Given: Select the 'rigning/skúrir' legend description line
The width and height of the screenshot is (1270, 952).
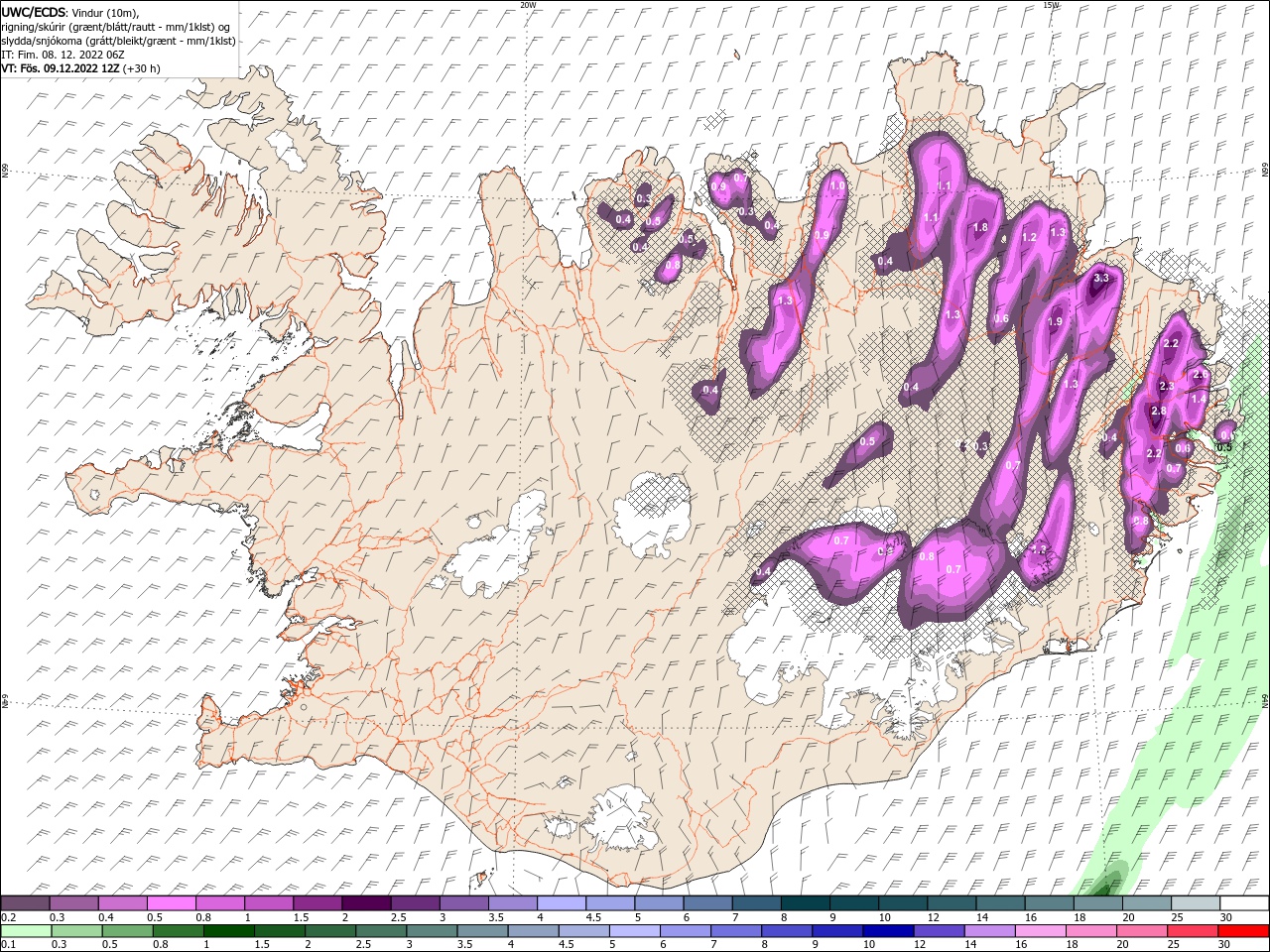Looking at the screenshot, I should 115,27.
